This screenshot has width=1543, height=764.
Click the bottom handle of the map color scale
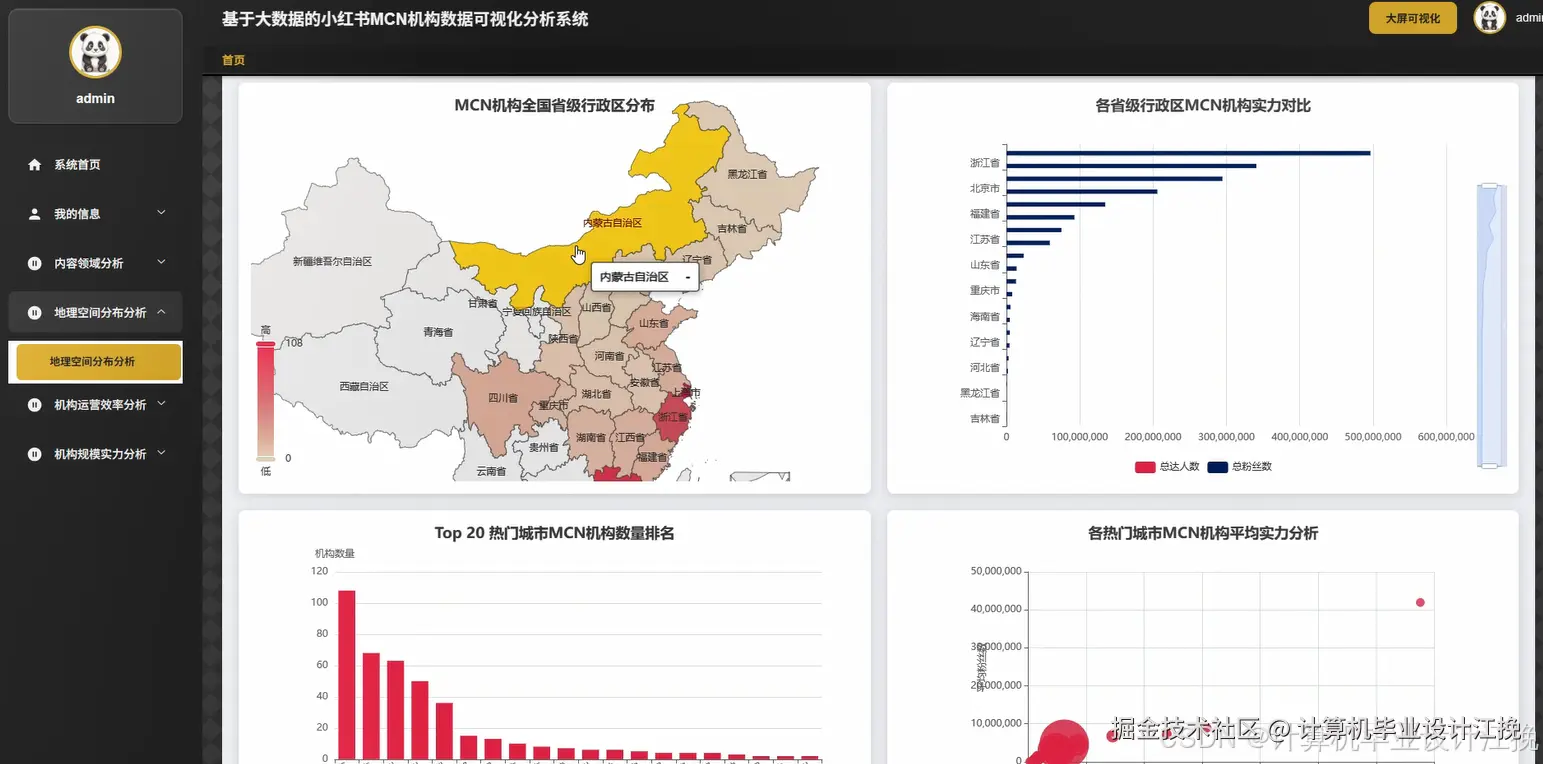click(x=266, y=458)
